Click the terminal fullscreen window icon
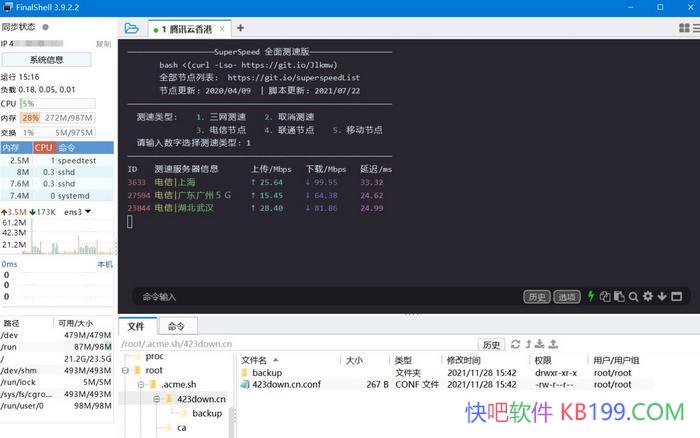 pyautogui.click(x=676, y=296)
